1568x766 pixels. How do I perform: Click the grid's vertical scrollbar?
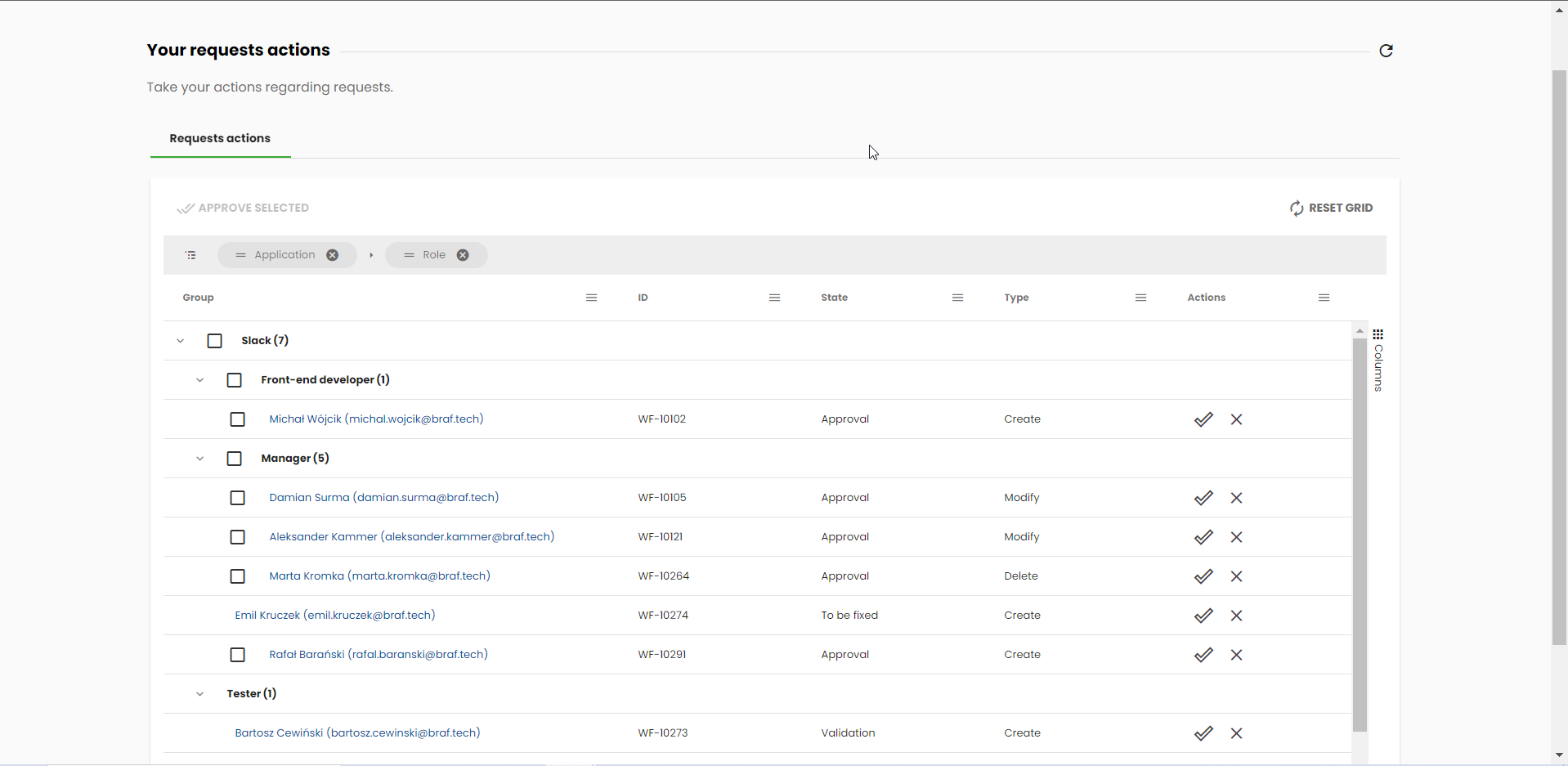[1360, 531]
